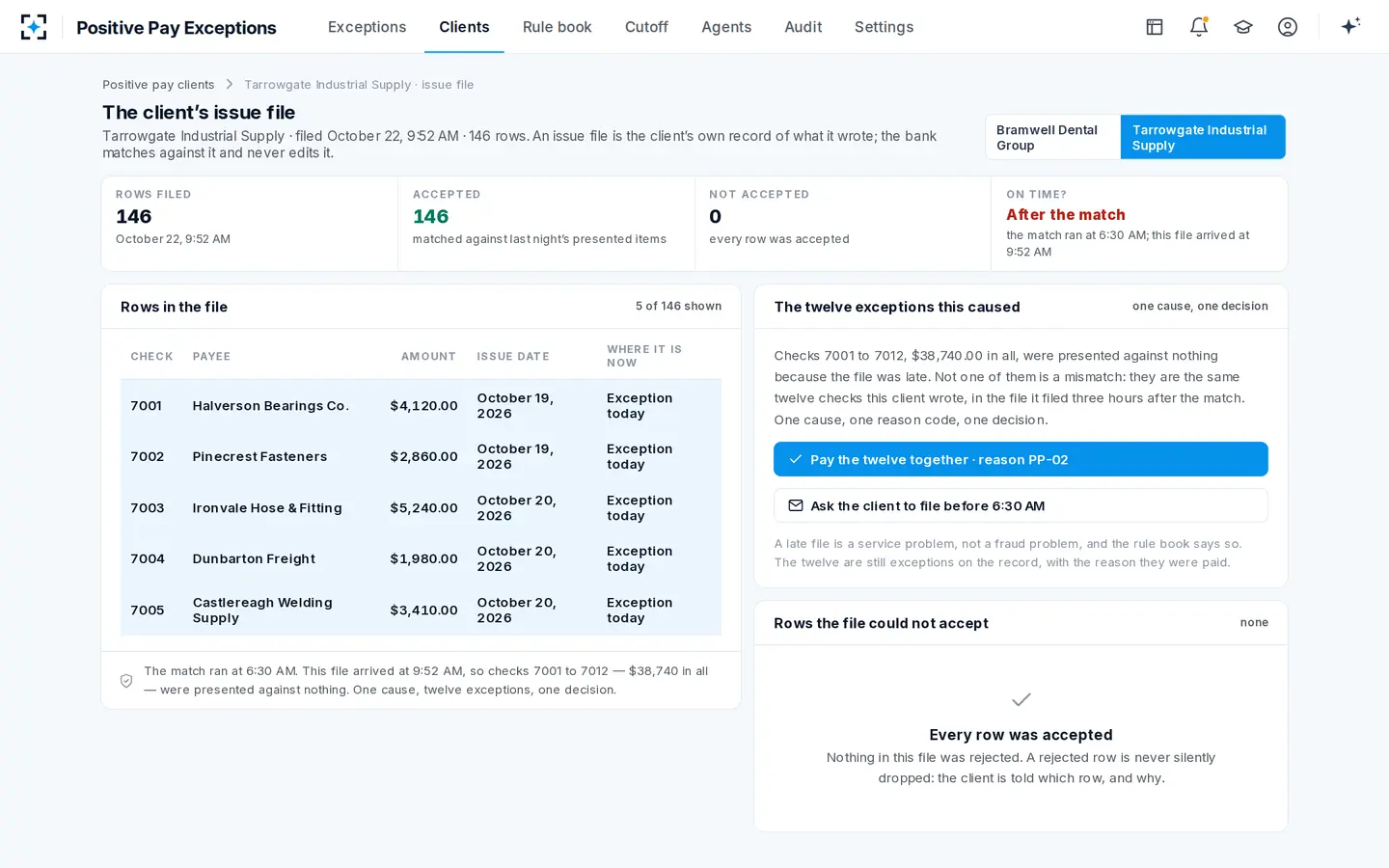Select the Pinecrest Fasteners row
1389x868 pixels.
tap(421, 456)
